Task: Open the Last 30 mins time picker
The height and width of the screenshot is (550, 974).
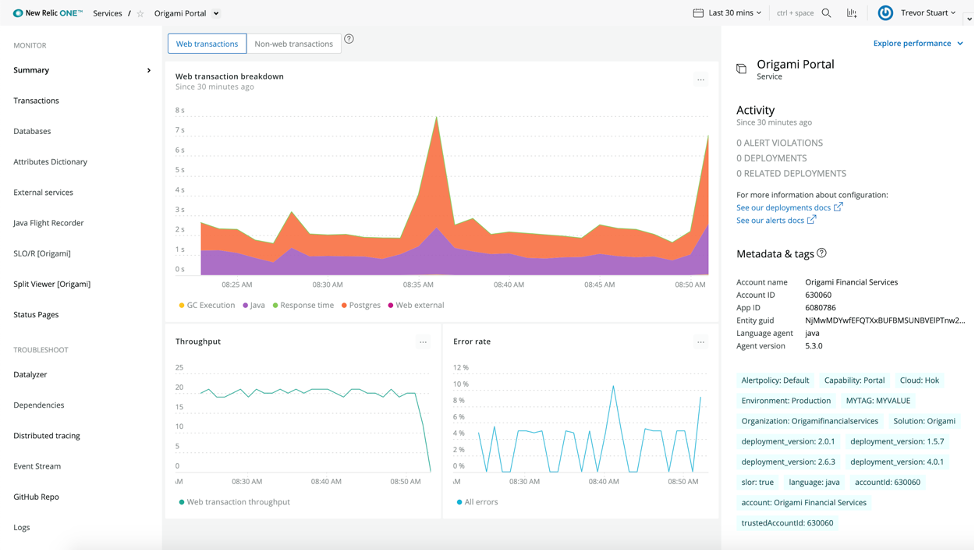Action: pos(727,12)
